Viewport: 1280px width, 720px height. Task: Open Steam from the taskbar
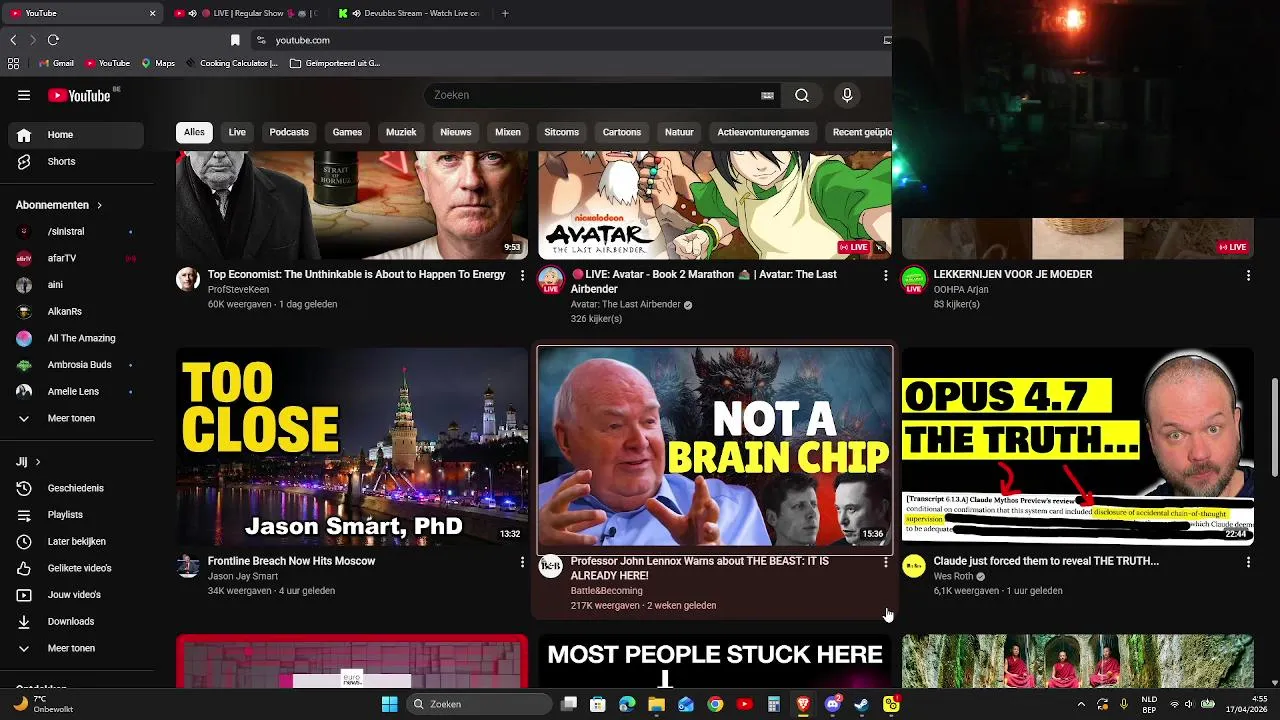861,704
